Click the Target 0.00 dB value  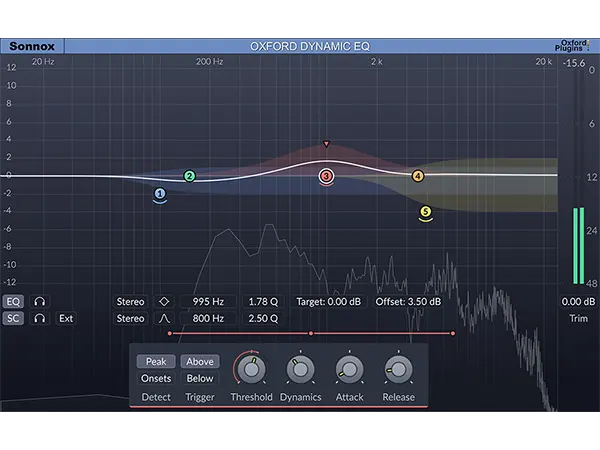point(329,302)
